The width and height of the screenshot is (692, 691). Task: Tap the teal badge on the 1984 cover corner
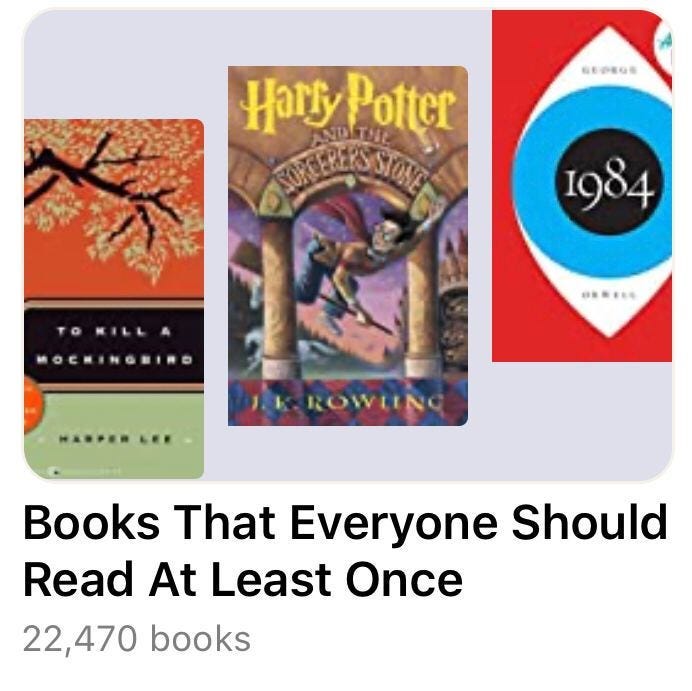(663, 42)
